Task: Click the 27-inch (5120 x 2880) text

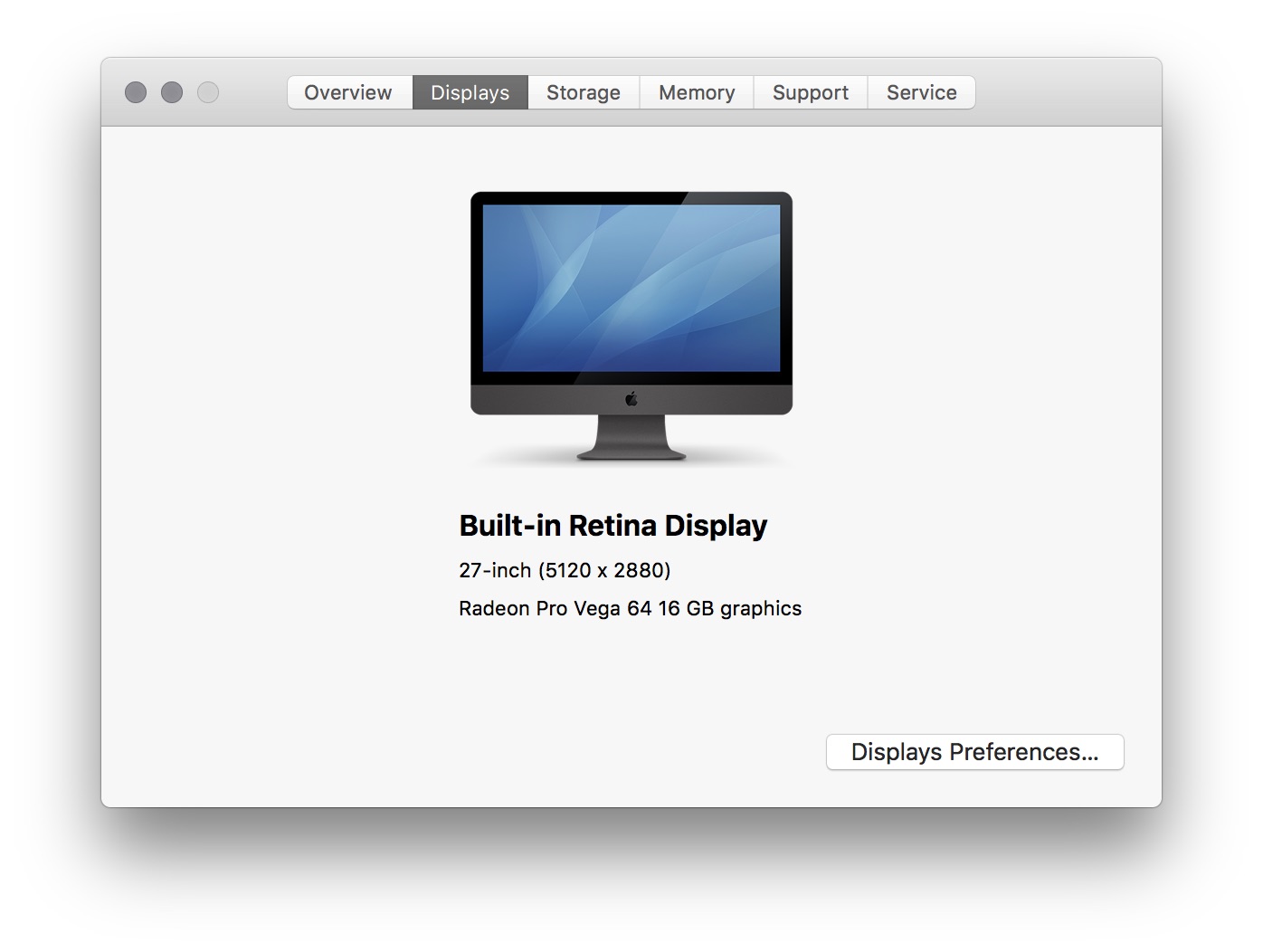Action: pos(565,570)
